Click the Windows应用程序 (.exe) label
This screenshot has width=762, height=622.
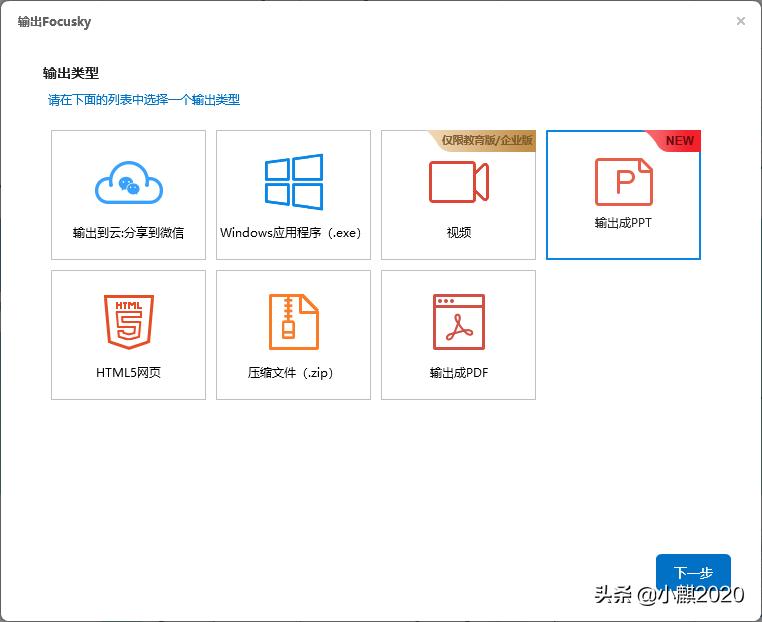pyautogui.click(x=291, y=233)
